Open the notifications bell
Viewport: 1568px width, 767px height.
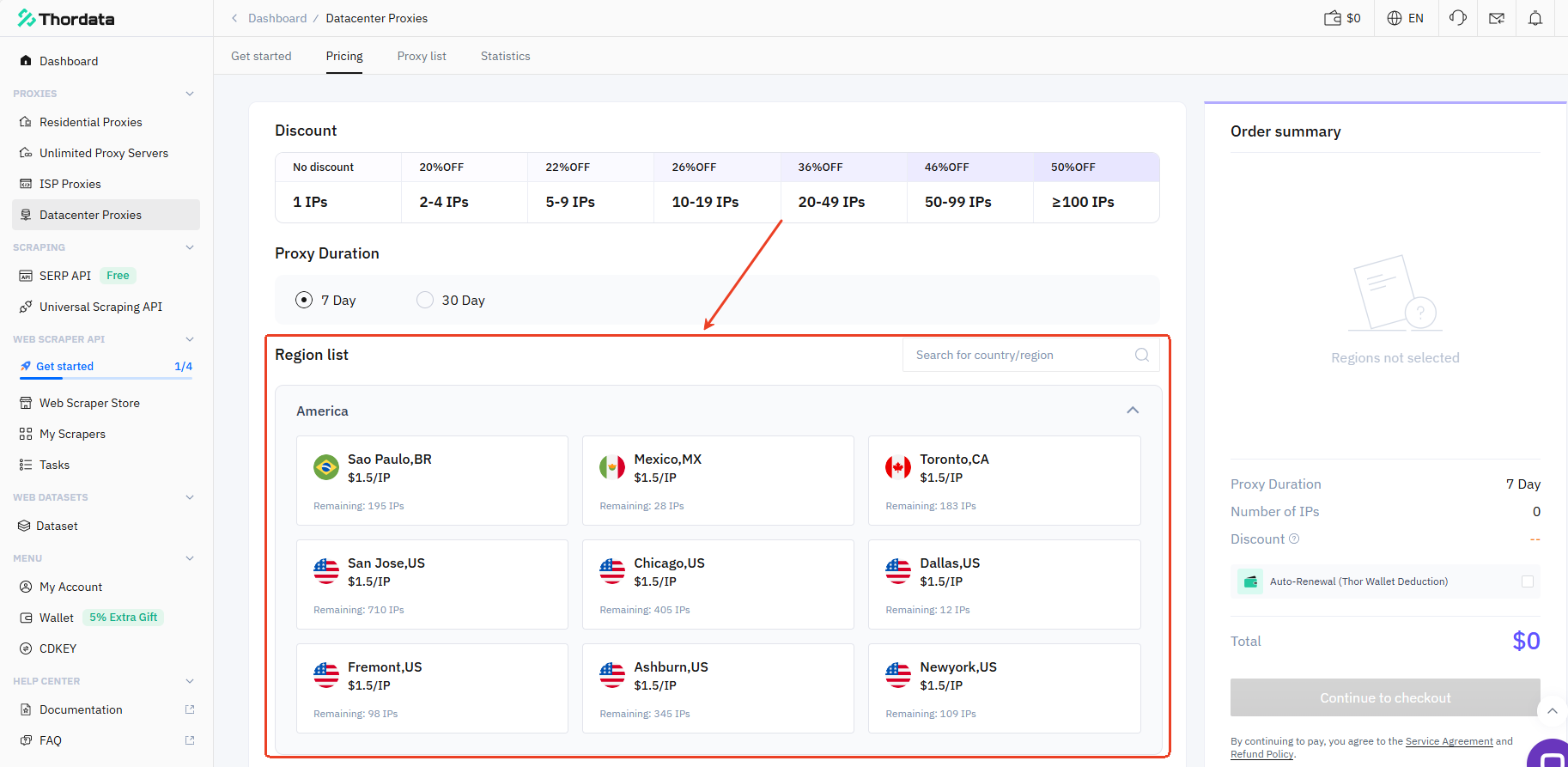click(1535, 18)
